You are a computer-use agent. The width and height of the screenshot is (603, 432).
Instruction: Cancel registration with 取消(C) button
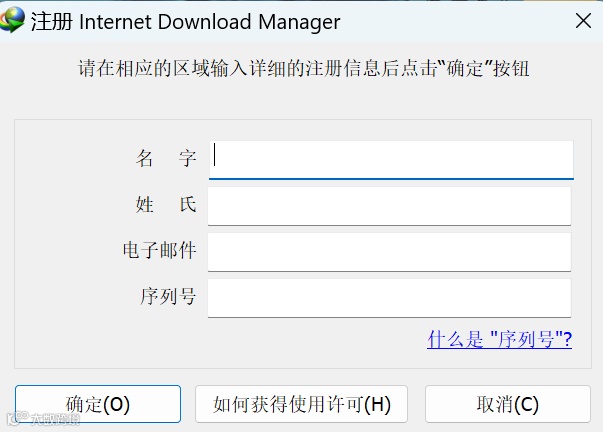(507, 404)
